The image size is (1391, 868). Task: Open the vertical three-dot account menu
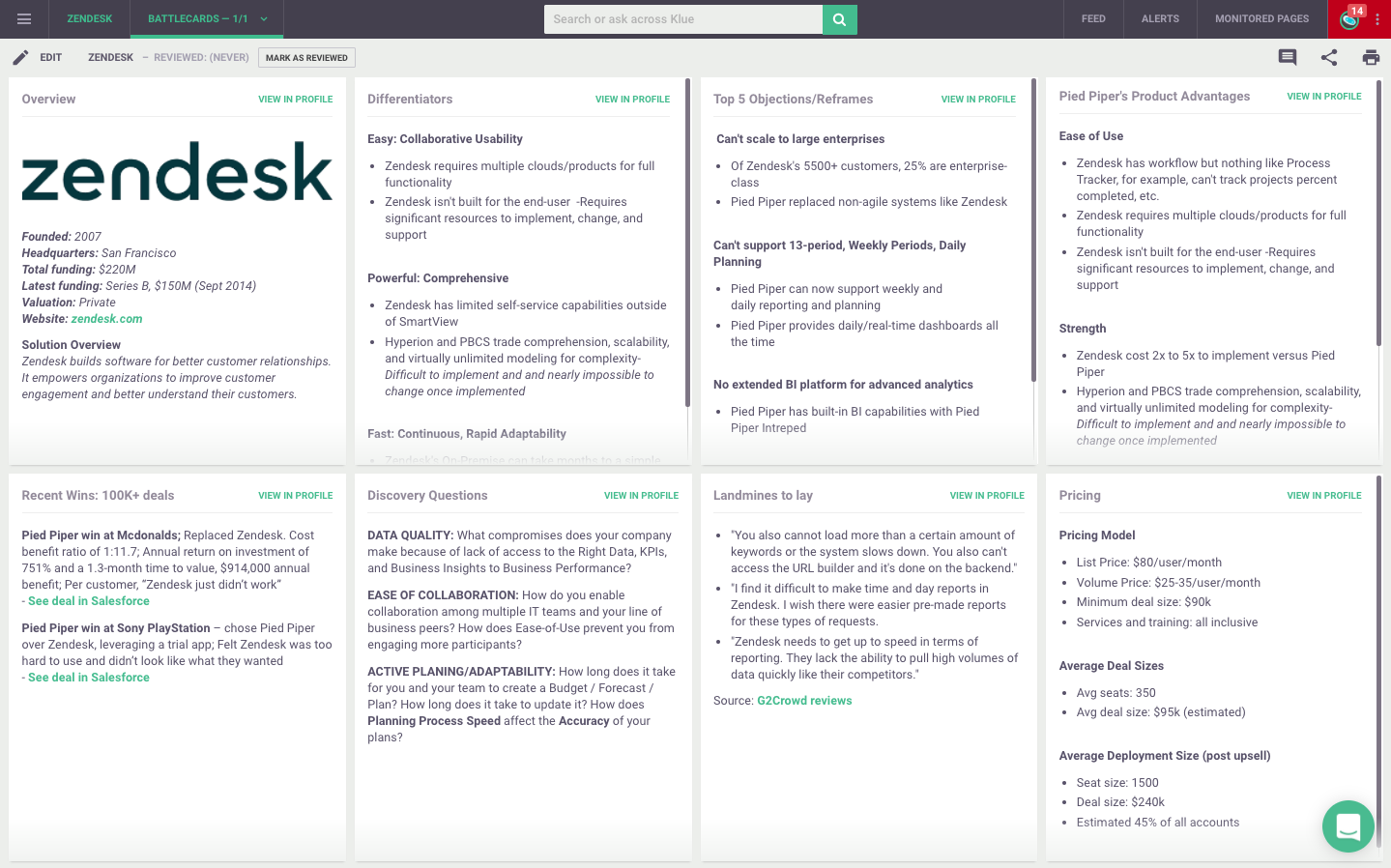tap(1377, 19)
